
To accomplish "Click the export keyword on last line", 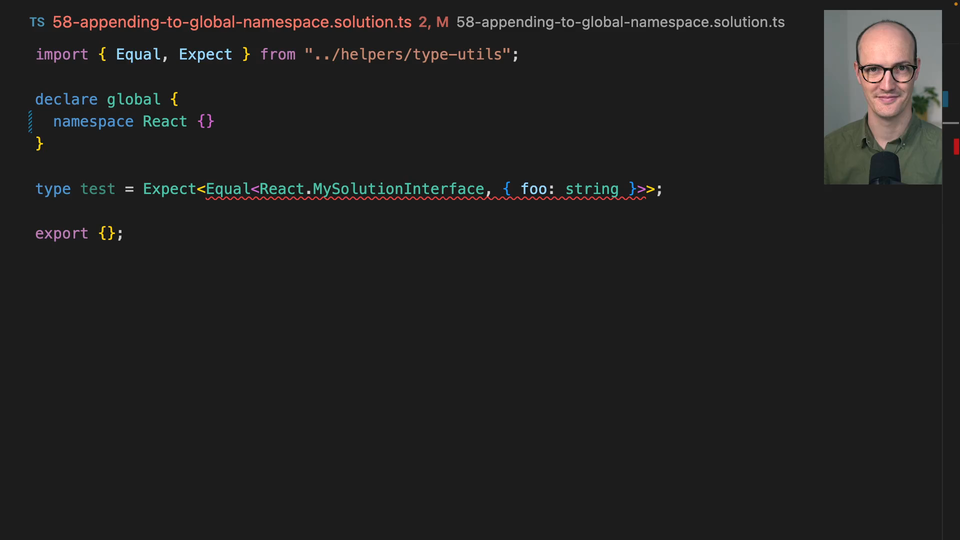I will click(x=62, y=234).
